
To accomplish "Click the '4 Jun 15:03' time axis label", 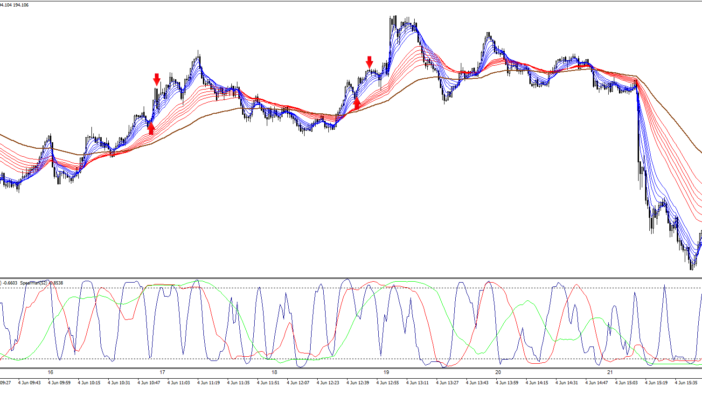I will coord(626,383).
